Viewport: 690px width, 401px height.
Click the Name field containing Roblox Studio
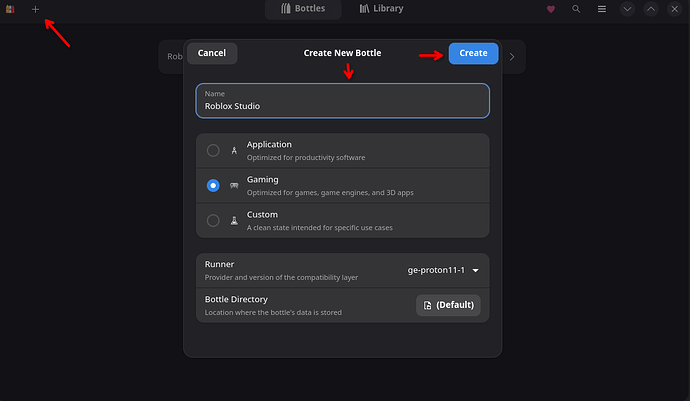click(342, 101)
